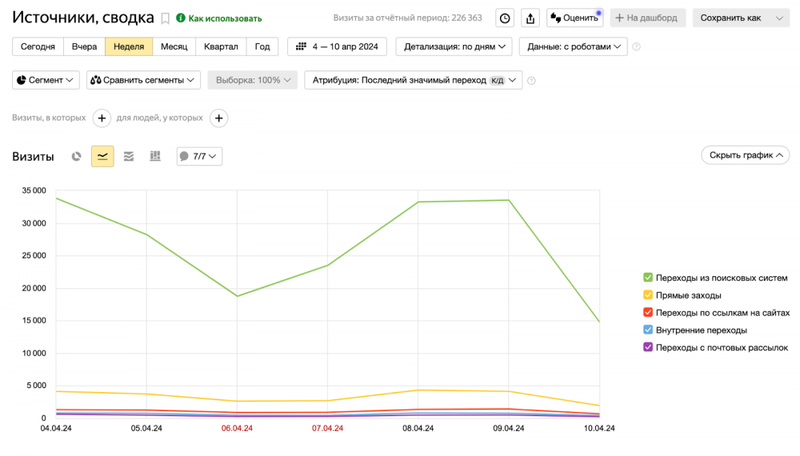Uncheck Переходы из поисковых систем legend checkbox
Screen dimensions: 800x456
[x=648, y=277]
